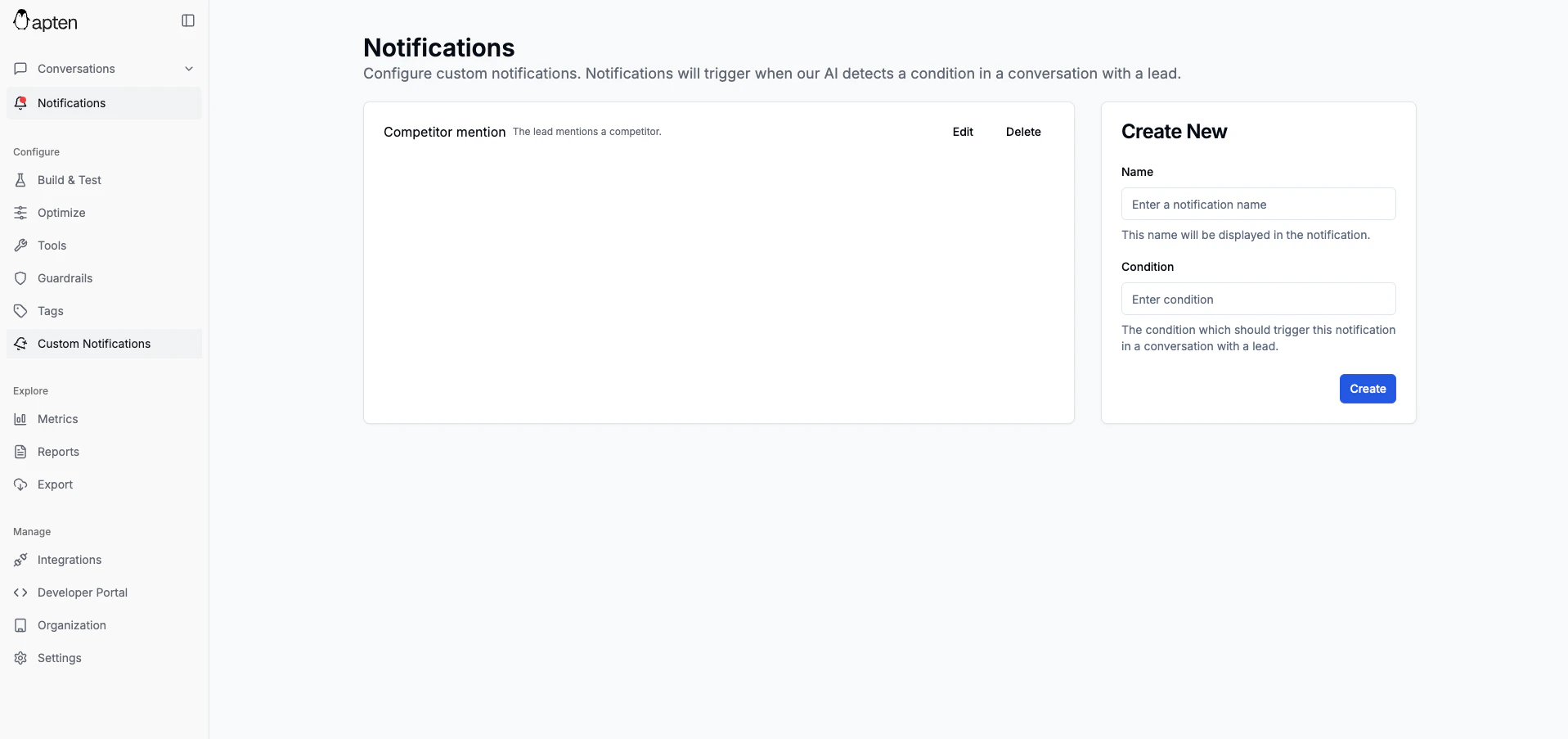Click the blue Create button

point(1367,388)
